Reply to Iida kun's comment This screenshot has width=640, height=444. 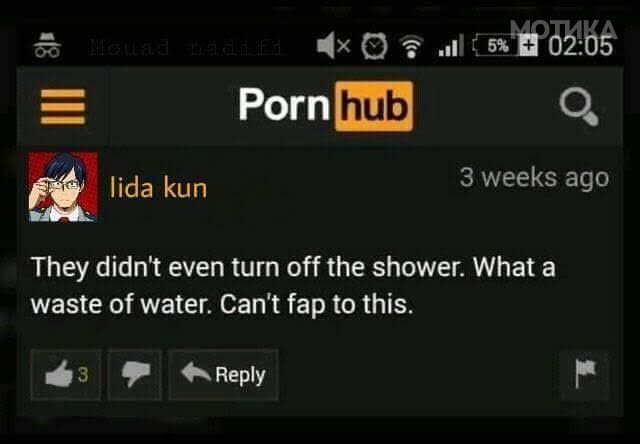pos(224,374)
